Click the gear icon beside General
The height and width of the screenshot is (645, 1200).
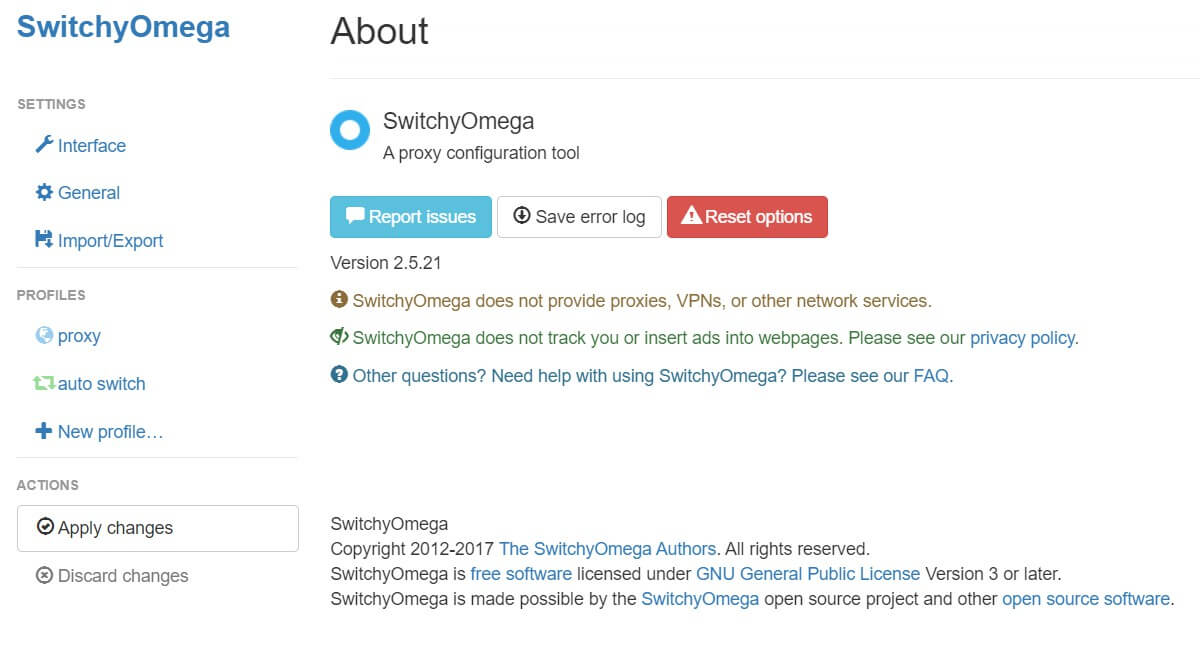point(44,192)
